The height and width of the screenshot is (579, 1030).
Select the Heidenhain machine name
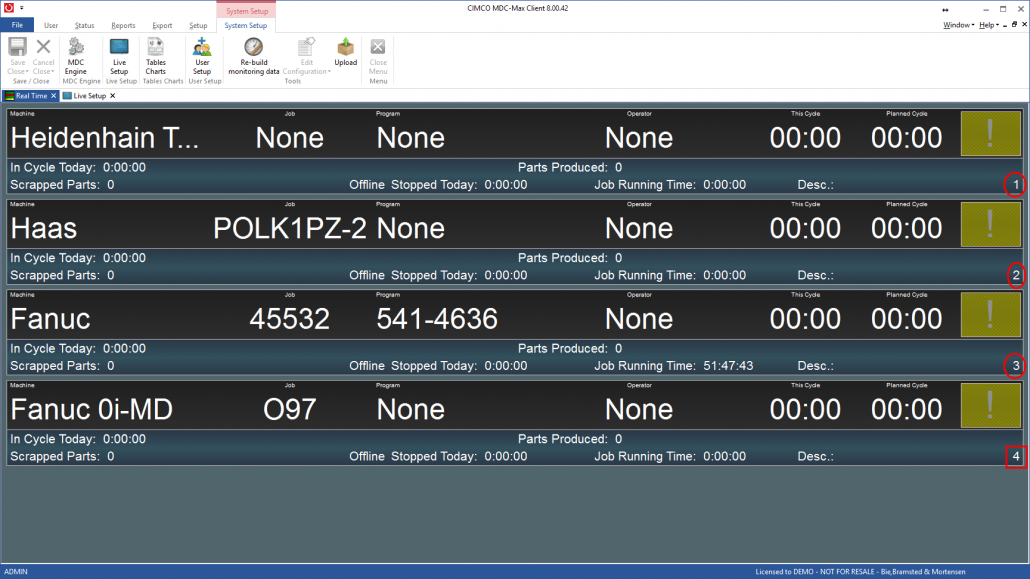(x=104, y=138)
